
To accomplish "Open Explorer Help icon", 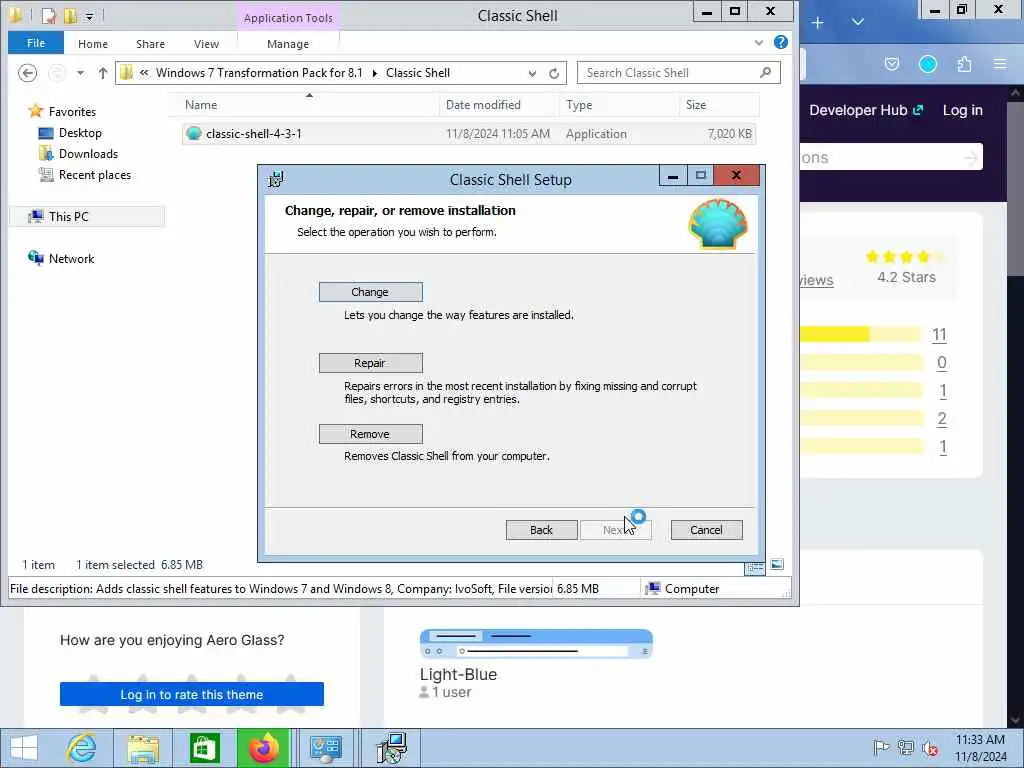I will click(780, 42).
